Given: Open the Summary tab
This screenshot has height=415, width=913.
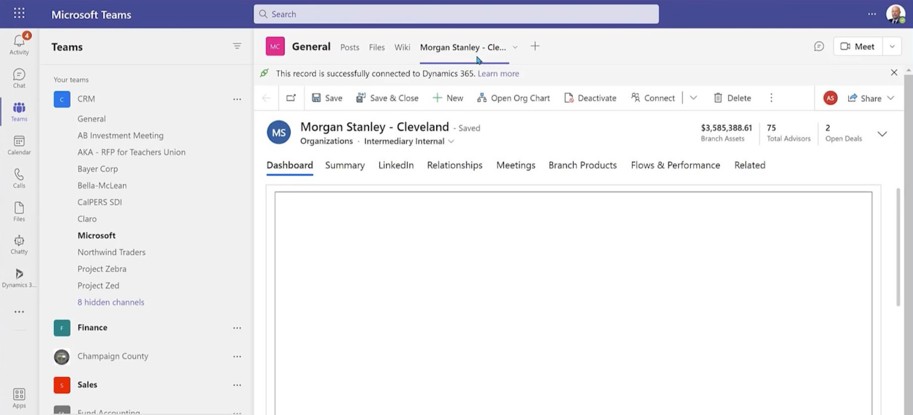Looking at the screenshot, I should point(345,165).
